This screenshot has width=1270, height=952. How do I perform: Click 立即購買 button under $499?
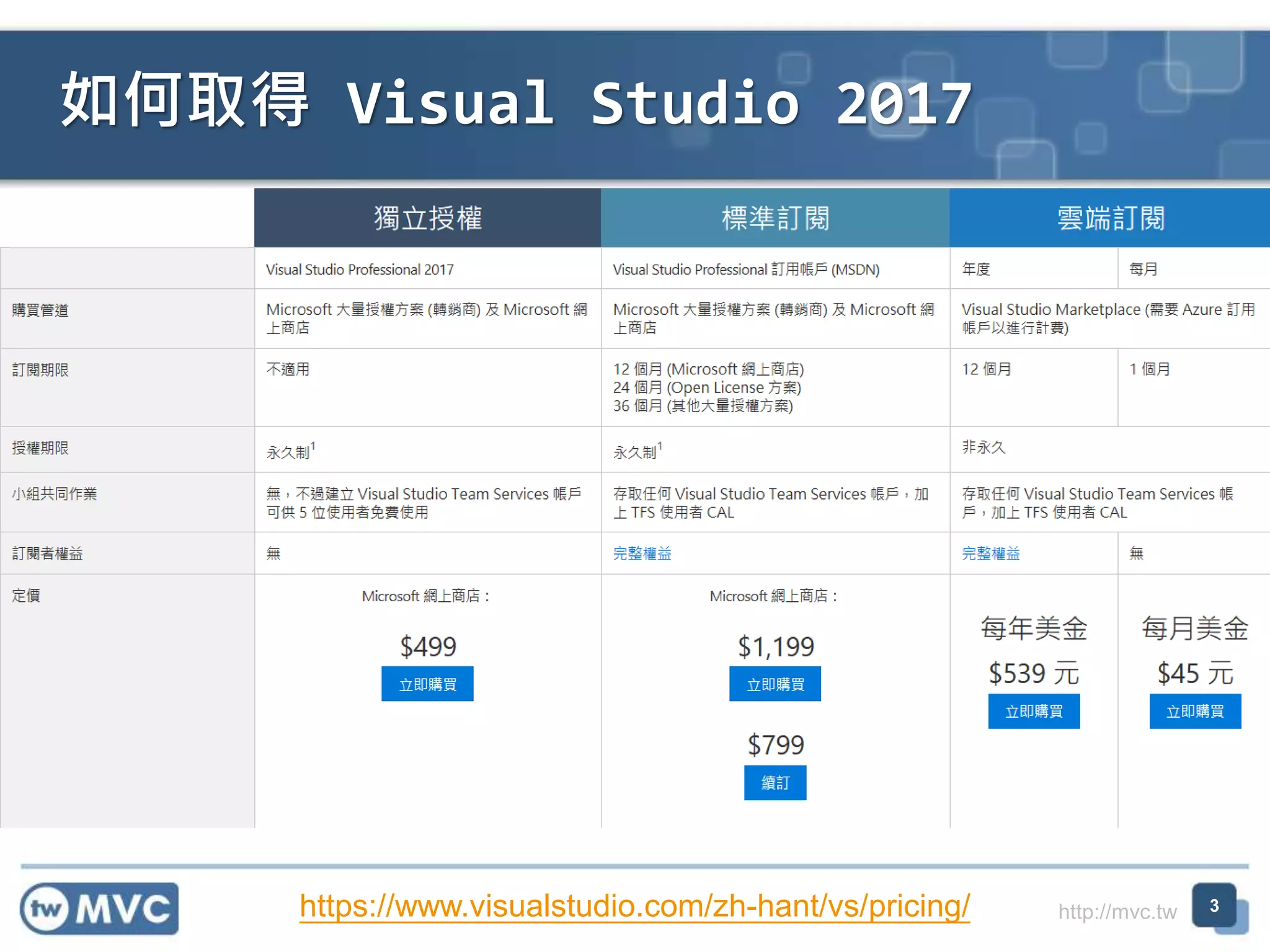pyautogui.click(x=427, y=684)
